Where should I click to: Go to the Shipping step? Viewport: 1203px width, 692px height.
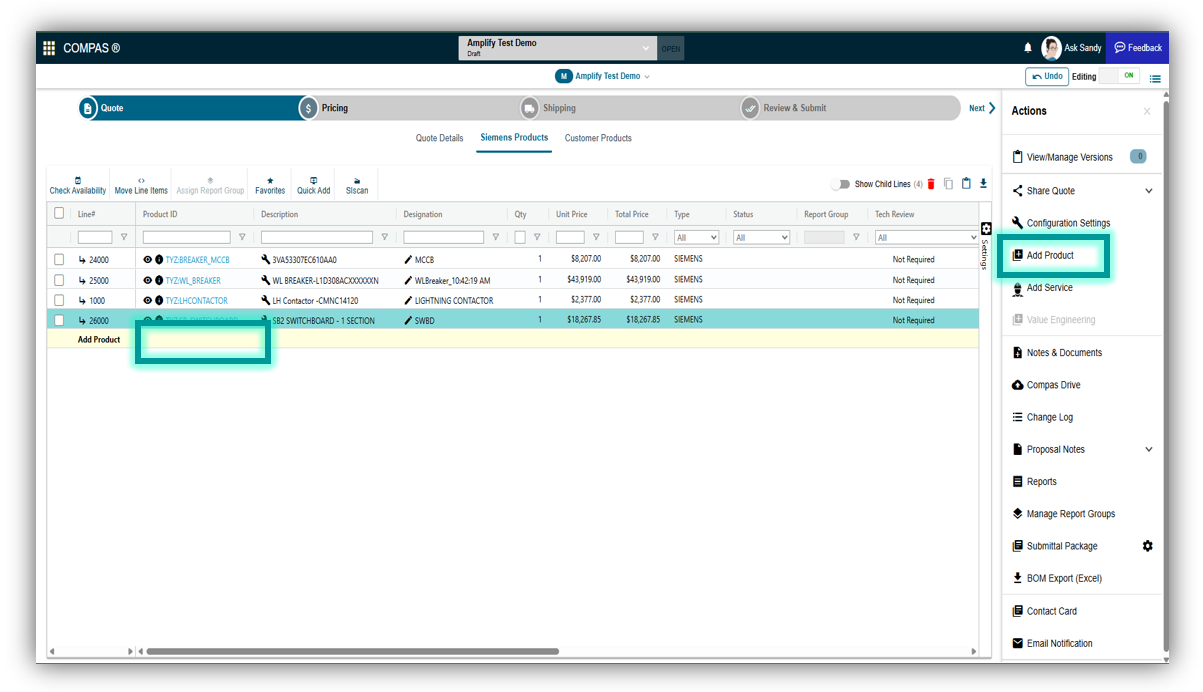click(x=548, y=108)
